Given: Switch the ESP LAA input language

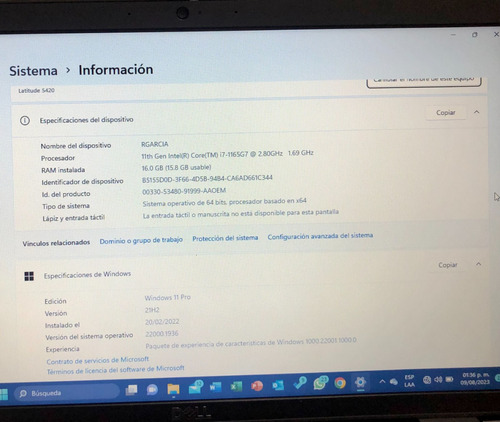Looking at the screenshot, I should 409,381.
